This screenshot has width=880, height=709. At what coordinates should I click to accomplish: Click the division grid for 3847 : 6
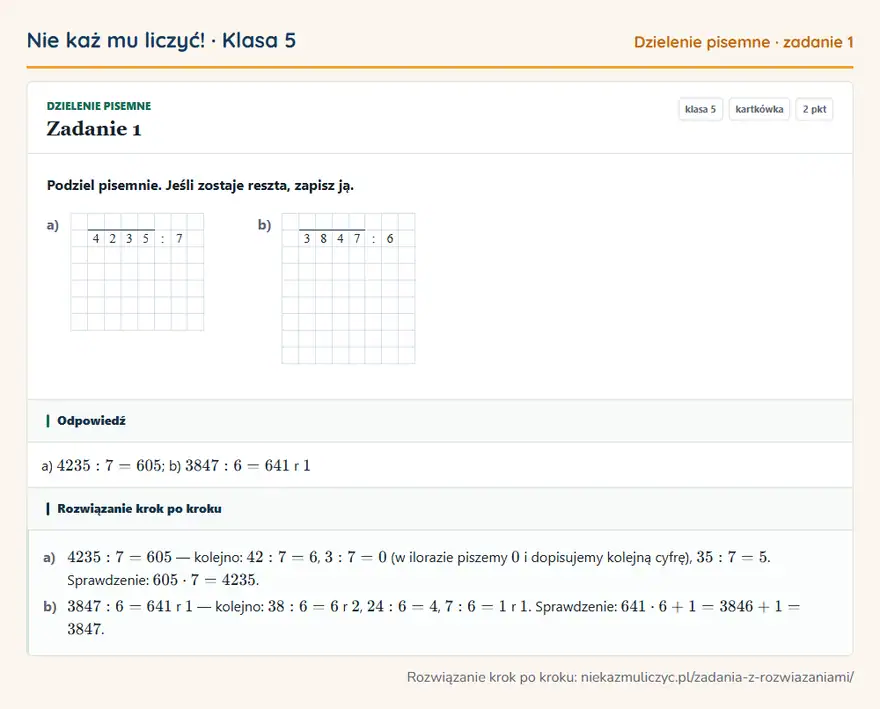coord(349,289)
